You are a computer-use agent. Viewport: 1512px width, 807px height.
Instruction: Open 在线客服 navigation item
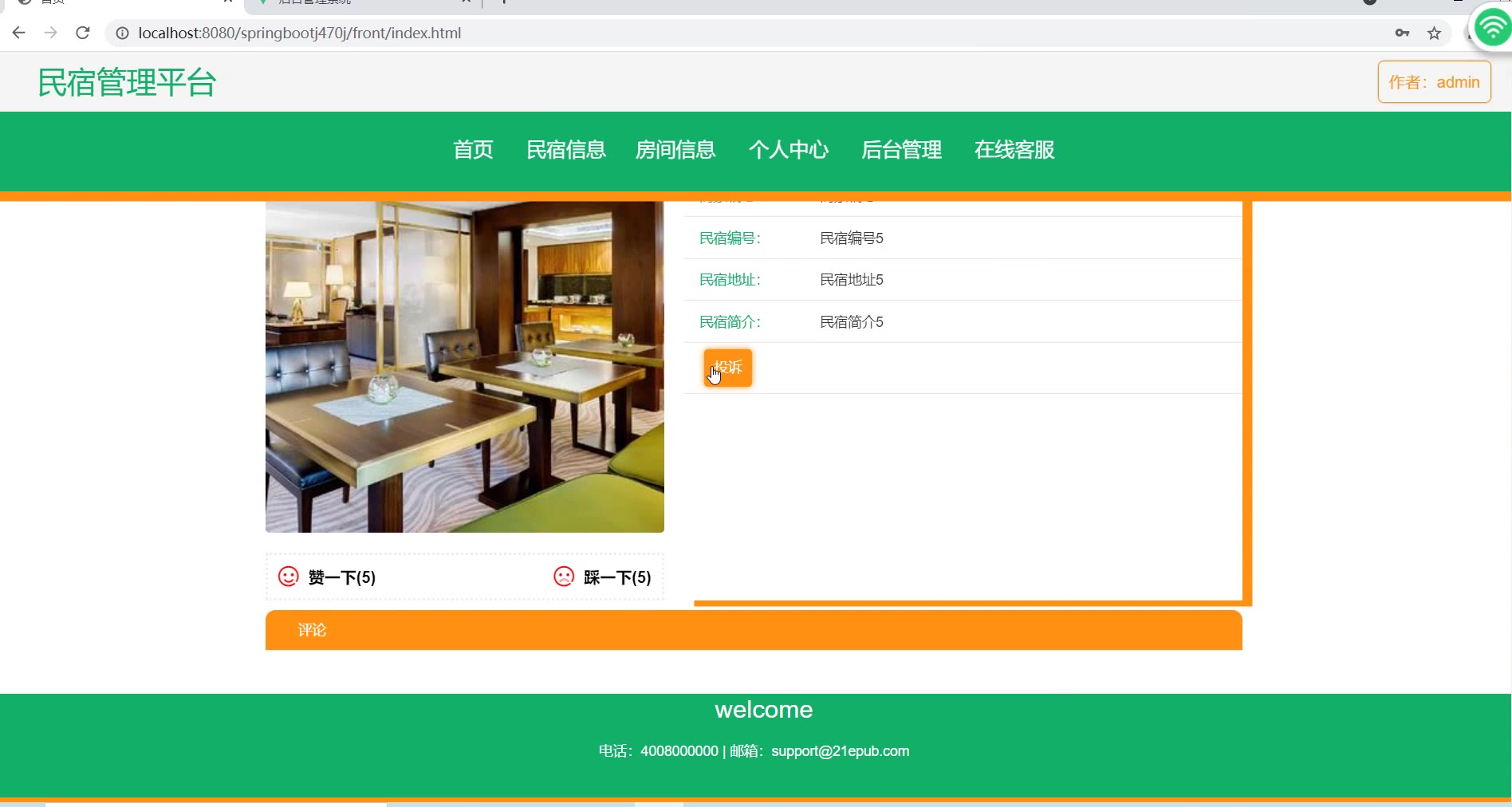click(x=1014, y=150)
